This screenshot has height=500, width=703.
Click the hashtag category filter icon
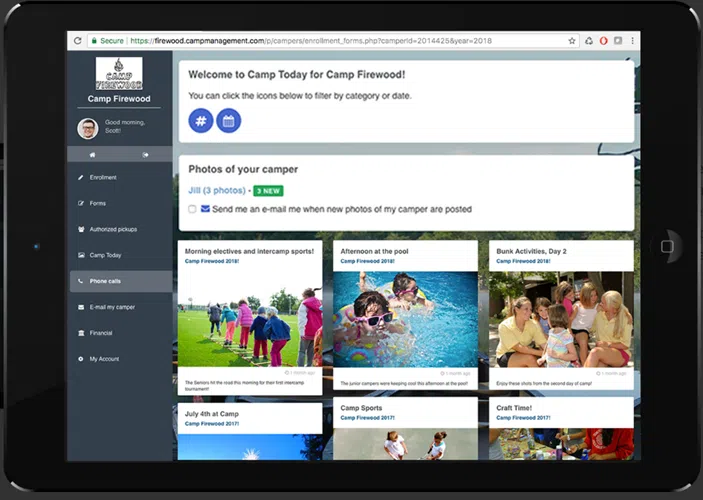tap(200, 121)
